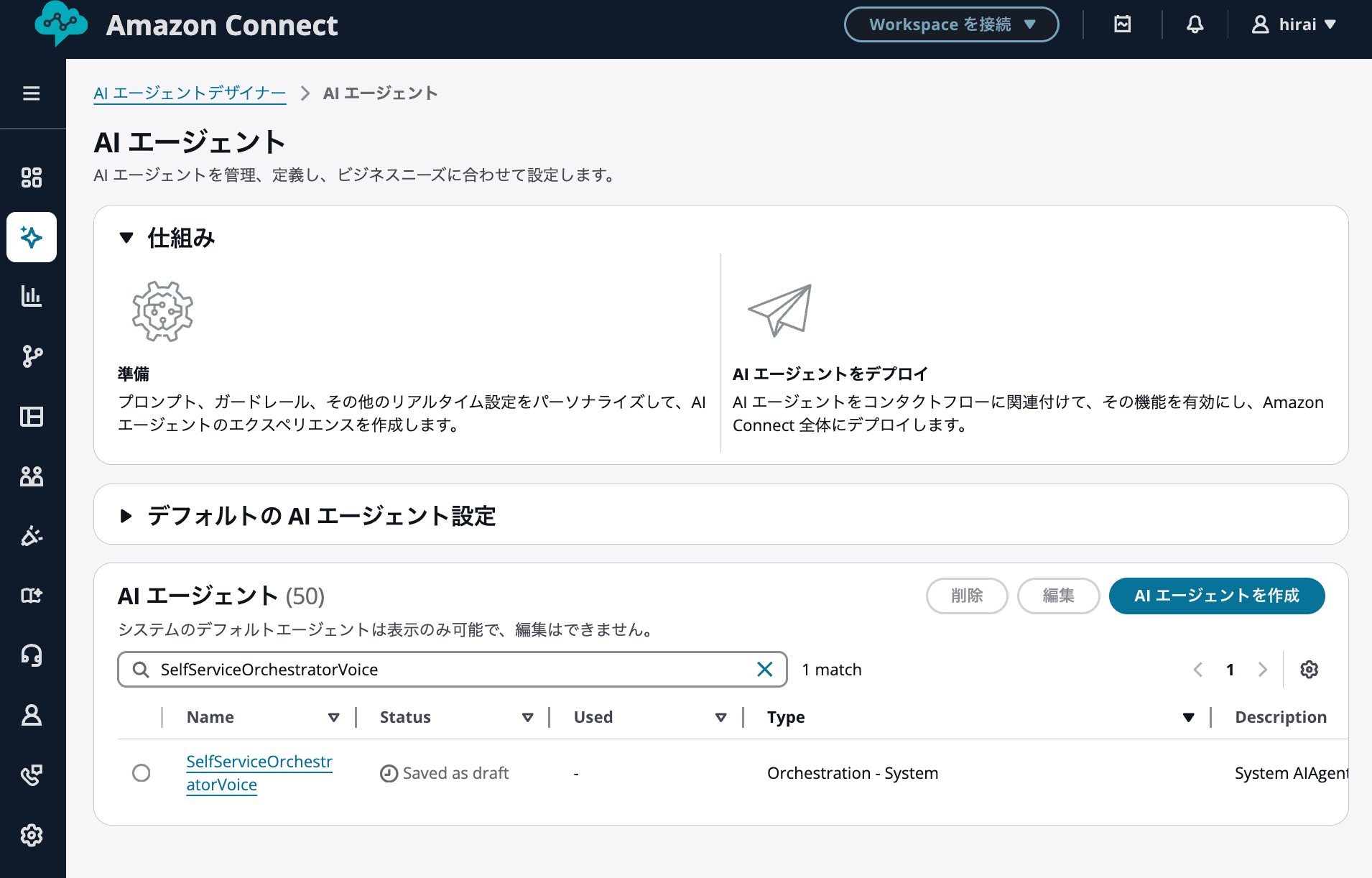Click the paper plane deploy illustration
1372x878 pixels.
point(780,310)
